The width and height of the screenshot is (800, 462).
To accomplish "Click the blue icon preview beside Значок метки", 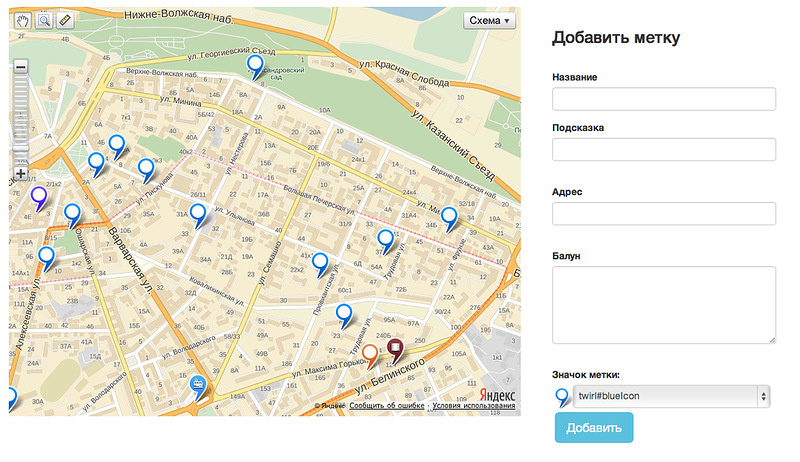I will 562,397.
